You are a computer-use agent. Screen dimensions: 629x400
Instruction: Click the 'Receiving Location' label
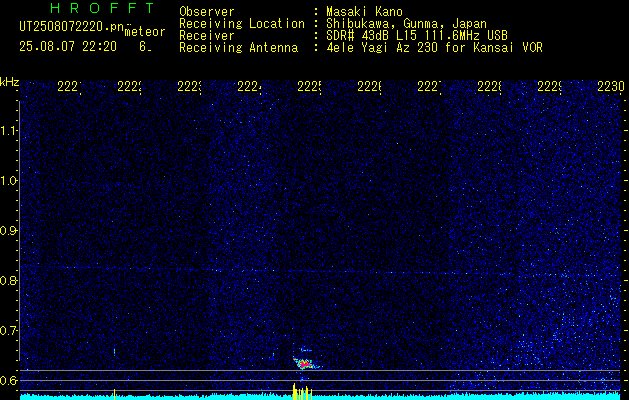(x=242, y=24)
